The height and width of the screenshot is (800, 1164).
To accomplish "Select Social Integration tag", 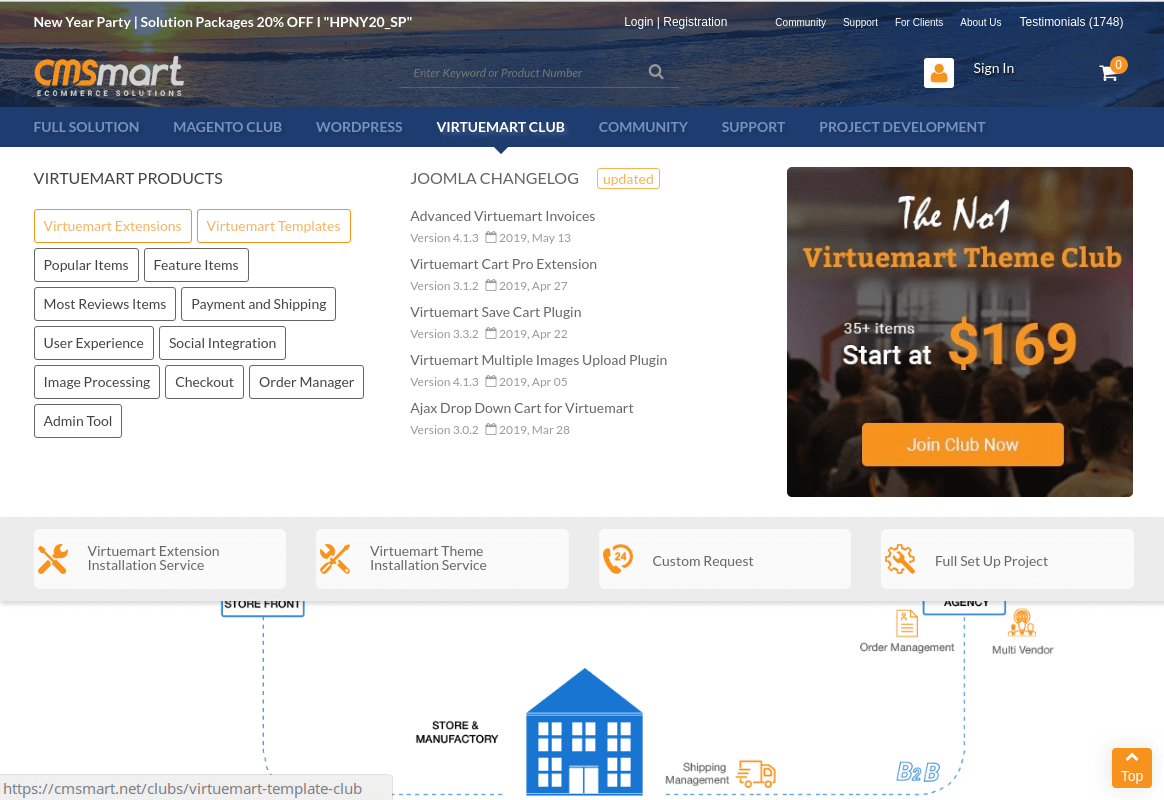I will point(223,343).
